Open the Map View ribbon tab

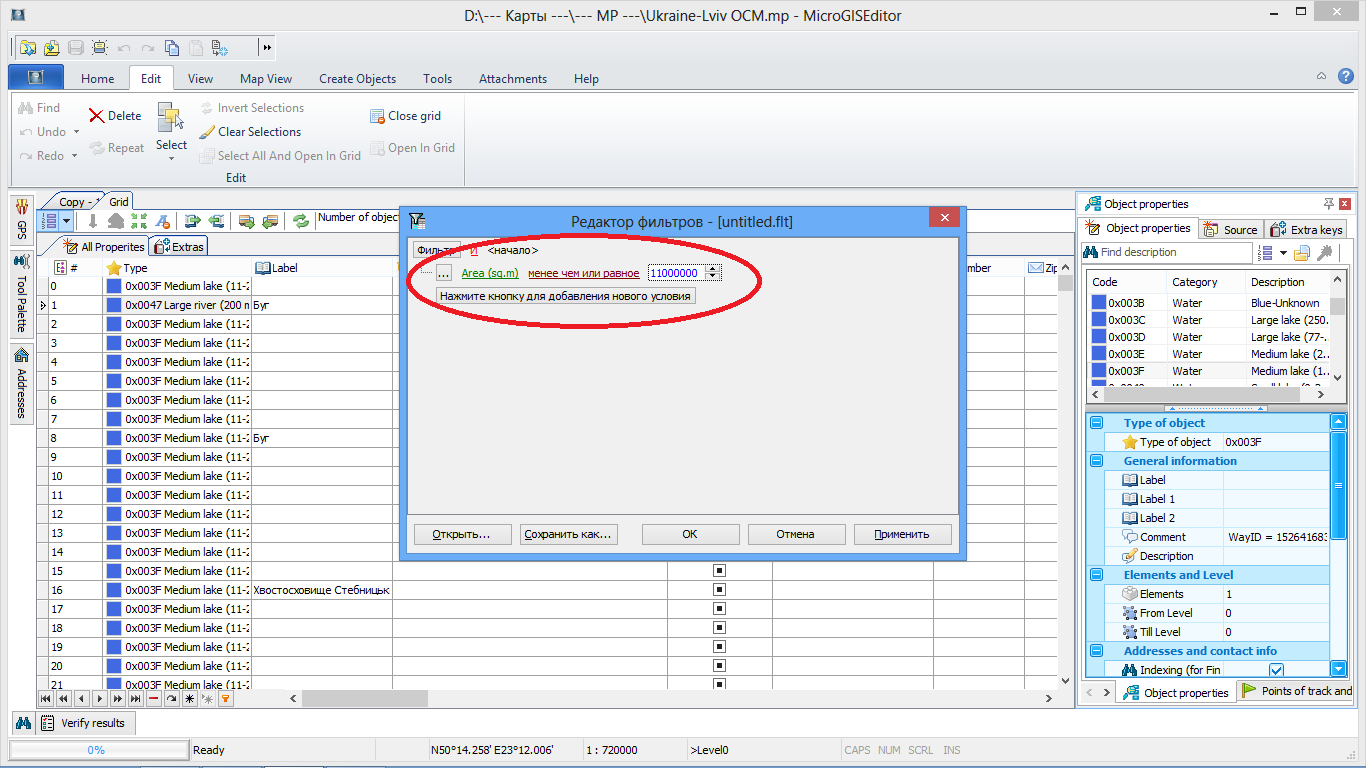[266, 79]
